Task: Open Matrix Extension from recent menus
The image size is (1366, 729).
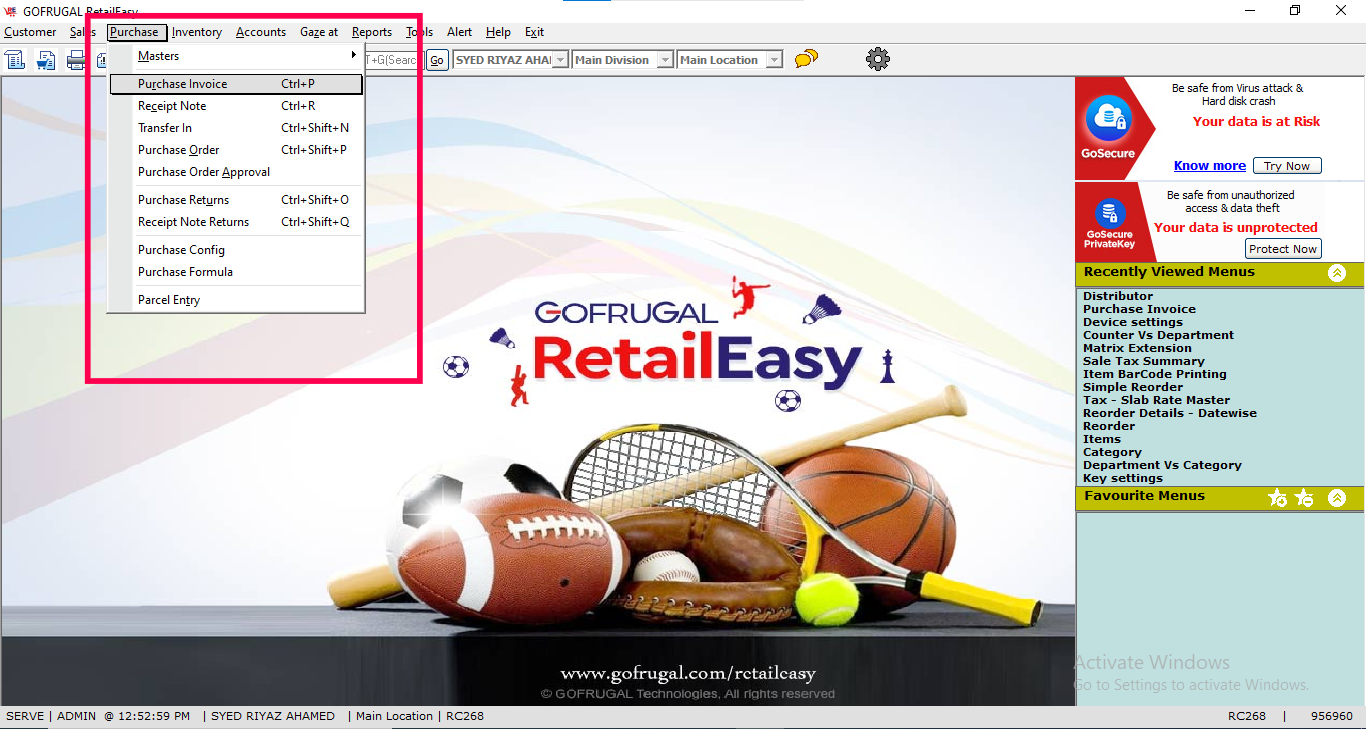Action: (x=1137, y=348)
